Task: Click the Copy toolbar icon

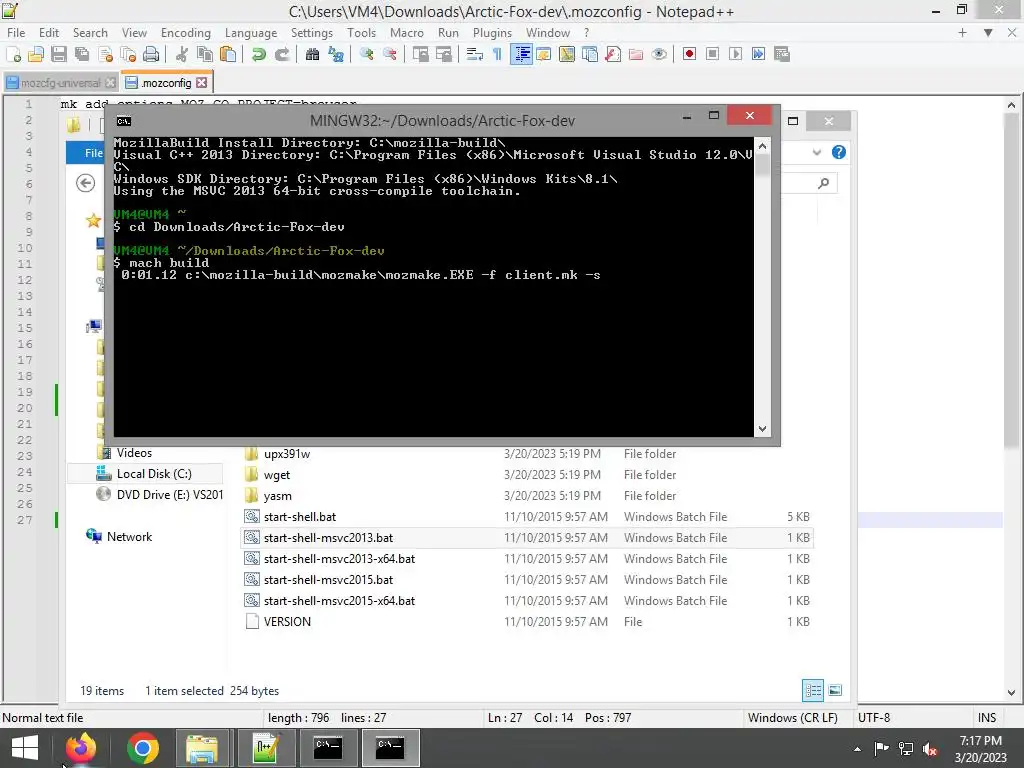Action: [204, 54]
